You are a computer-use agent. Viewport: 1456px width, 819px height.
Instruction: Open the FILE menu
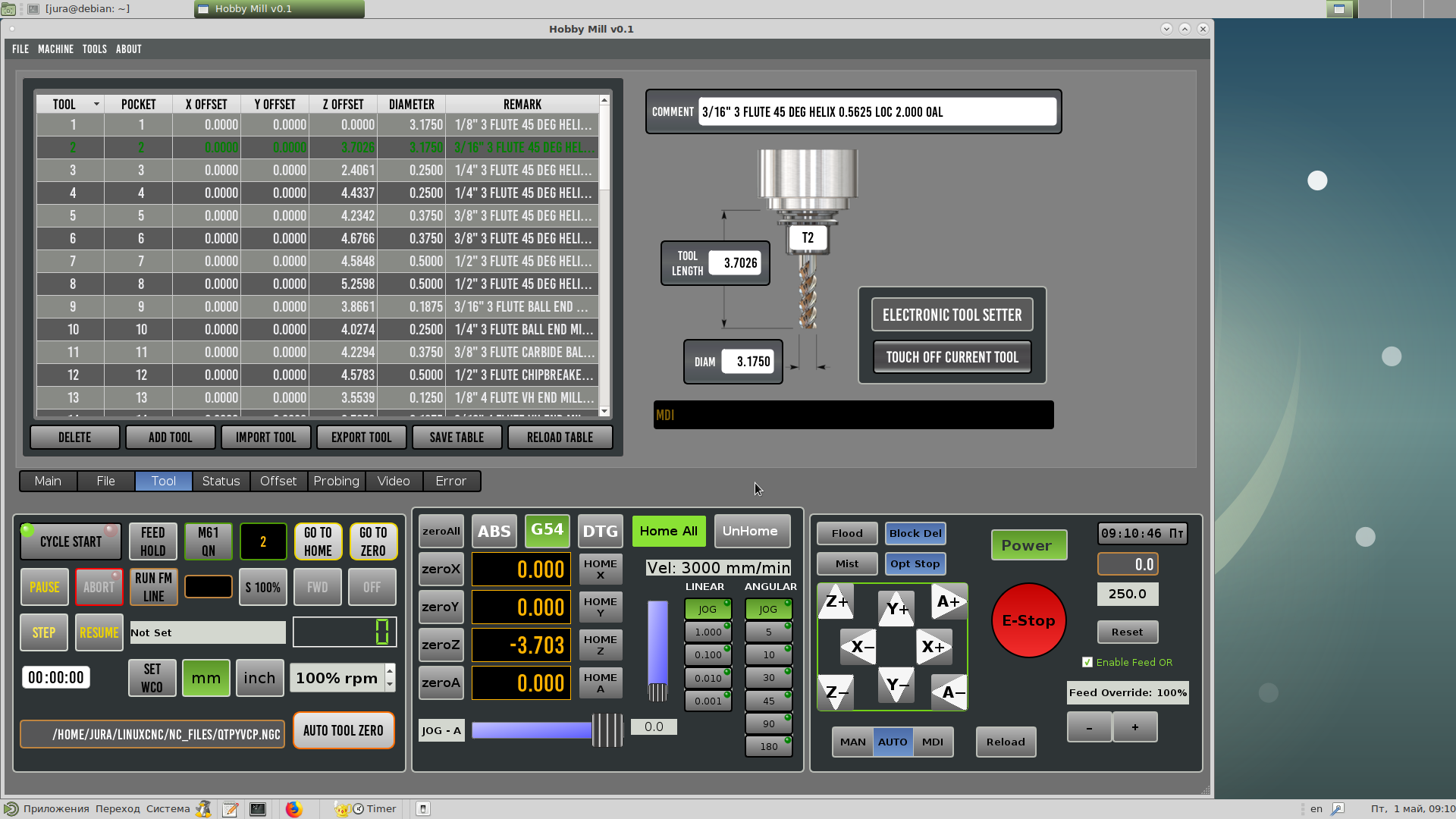[x=20, y=49]
